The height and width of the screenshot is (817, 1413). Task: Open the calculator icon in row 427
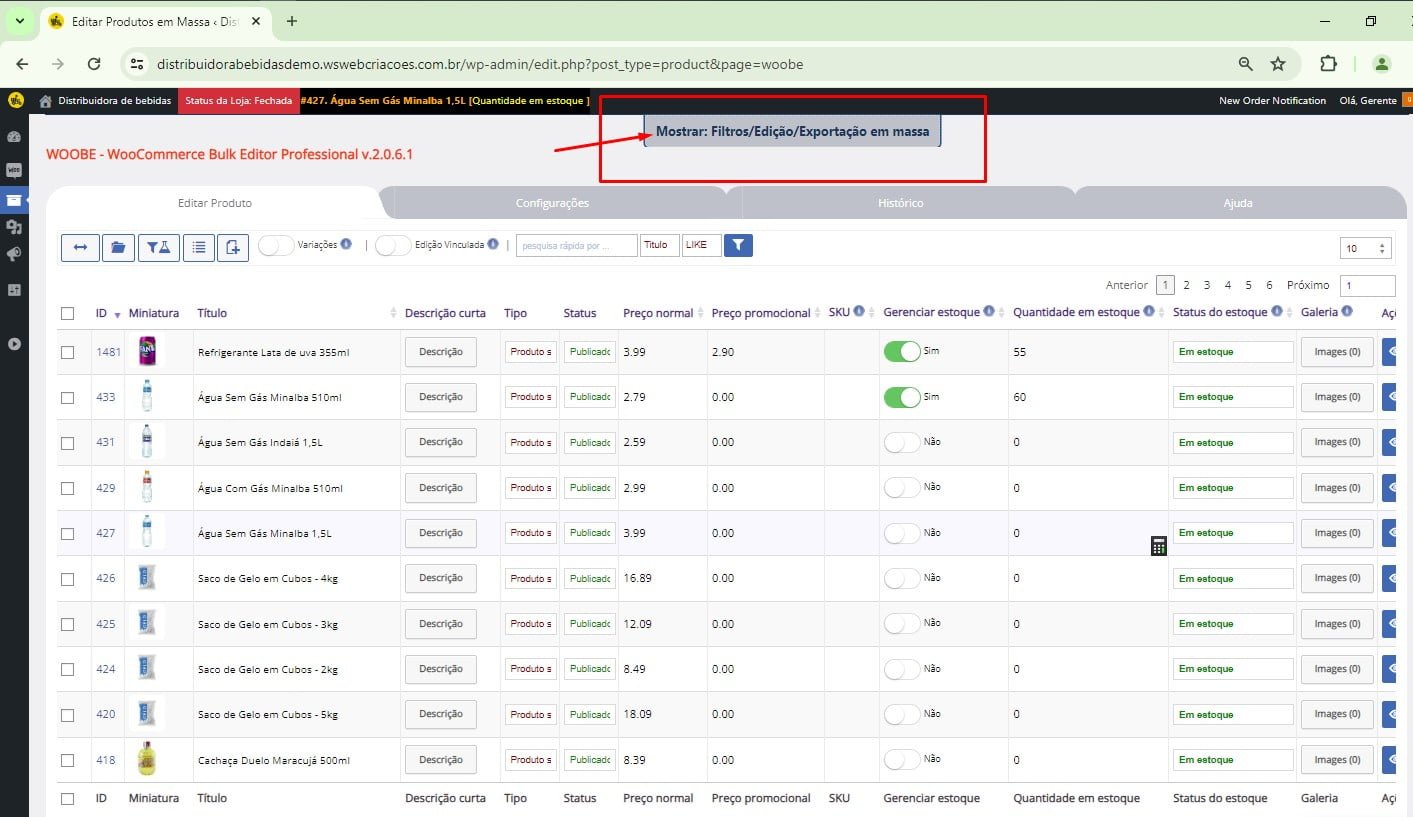[1158, 546]
